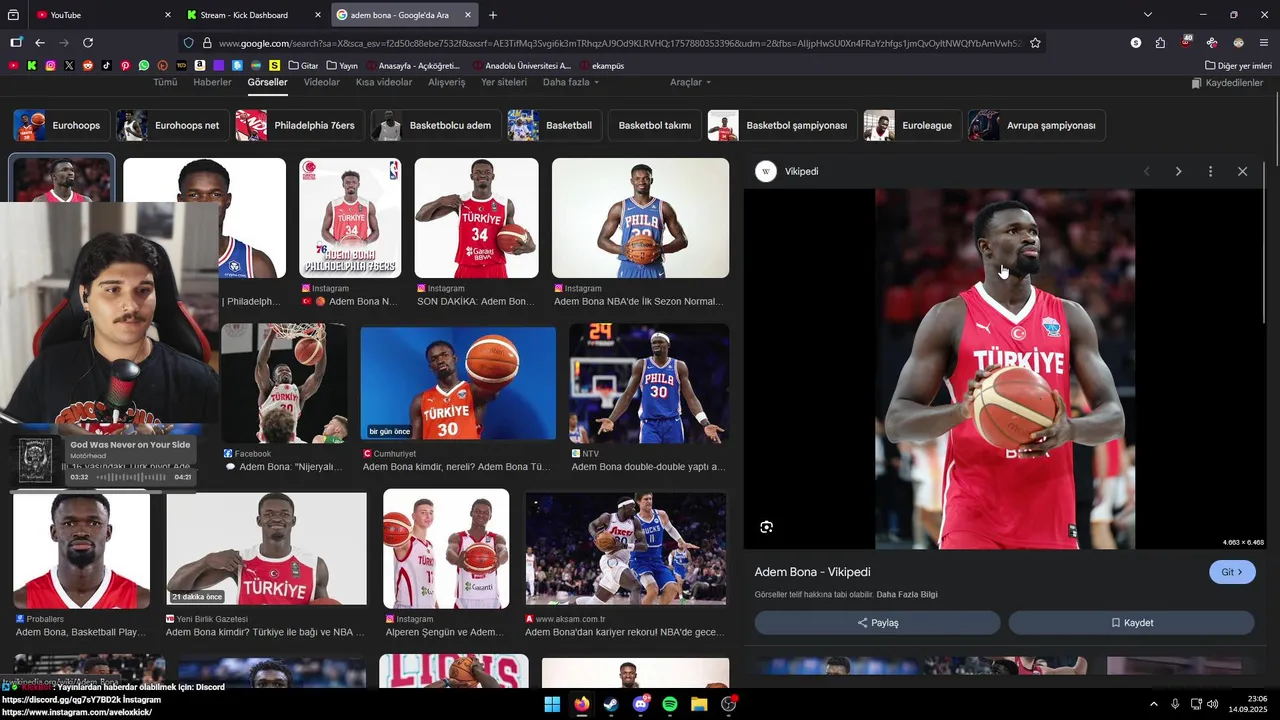Open the X (Twitter) bookmark icon

click(x=69, y=65)
